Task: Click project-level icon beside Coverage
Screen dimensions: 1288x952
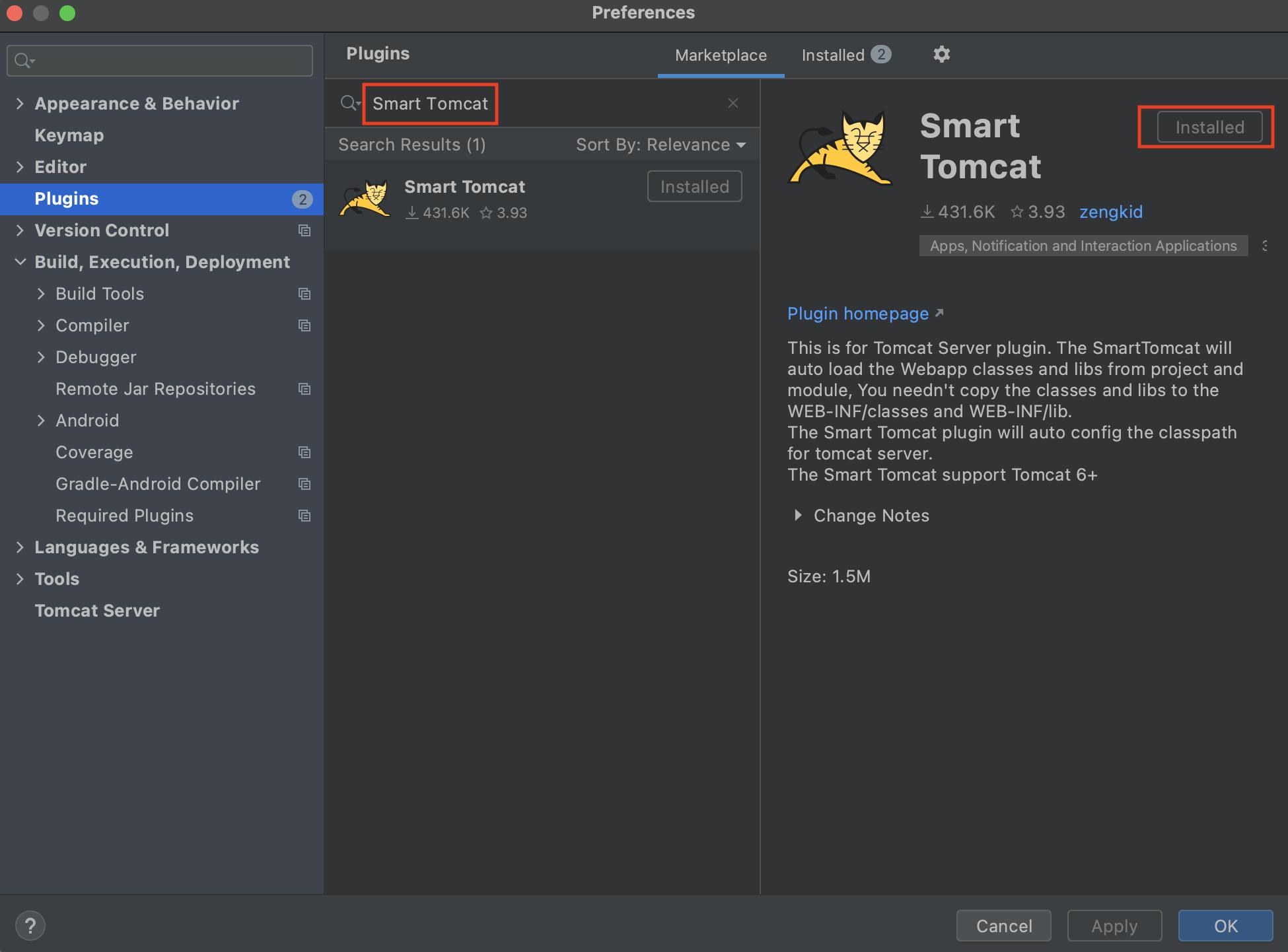Action: (x=304, y=452)
